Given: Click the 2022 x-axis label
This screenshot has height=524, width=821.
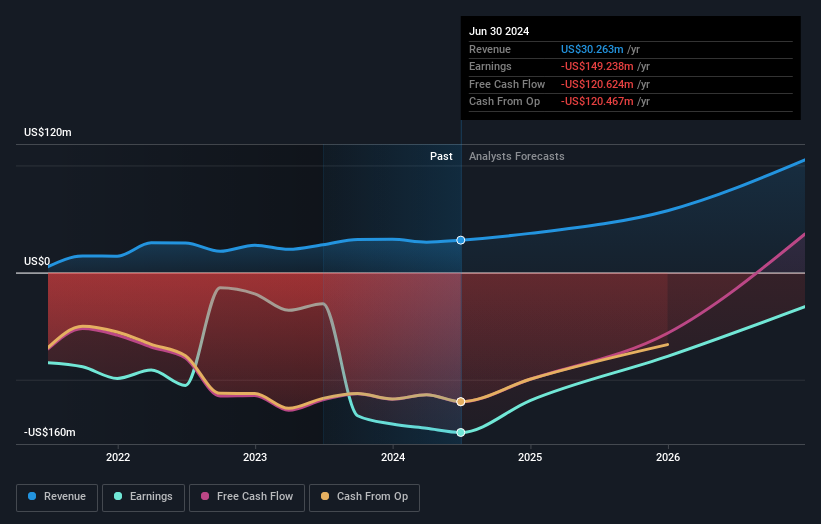Looking at the screenshot, I should coord(118,458).
